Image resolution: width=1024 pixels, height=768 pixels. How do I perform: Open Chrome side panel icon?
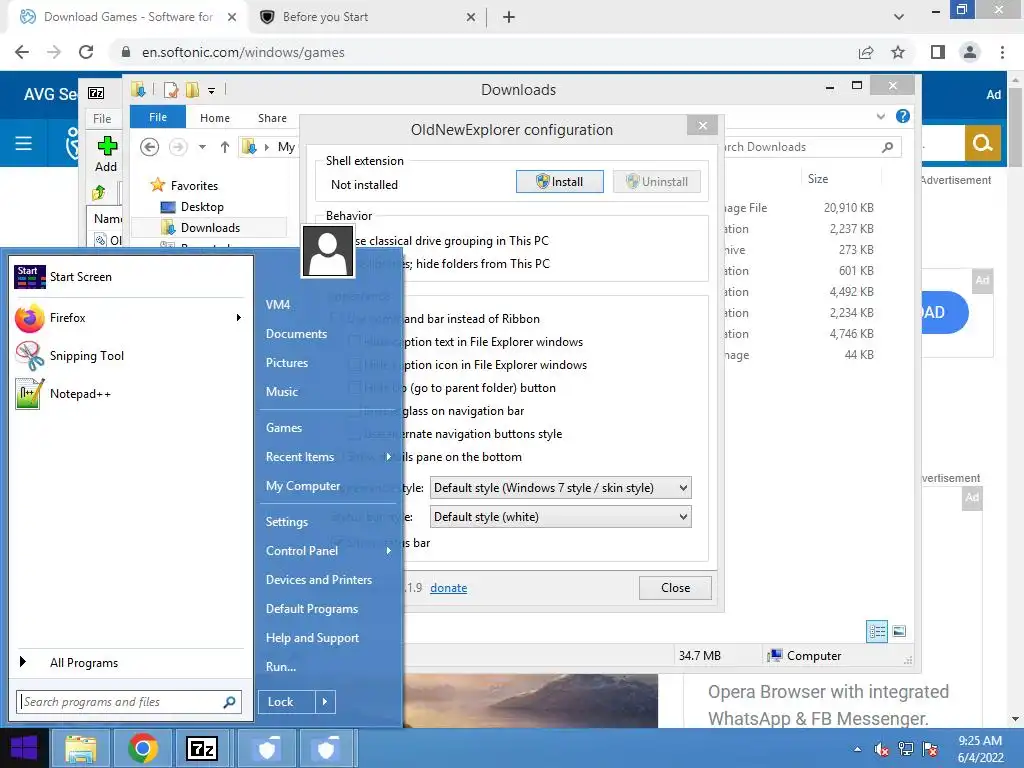tap(938, 52)
